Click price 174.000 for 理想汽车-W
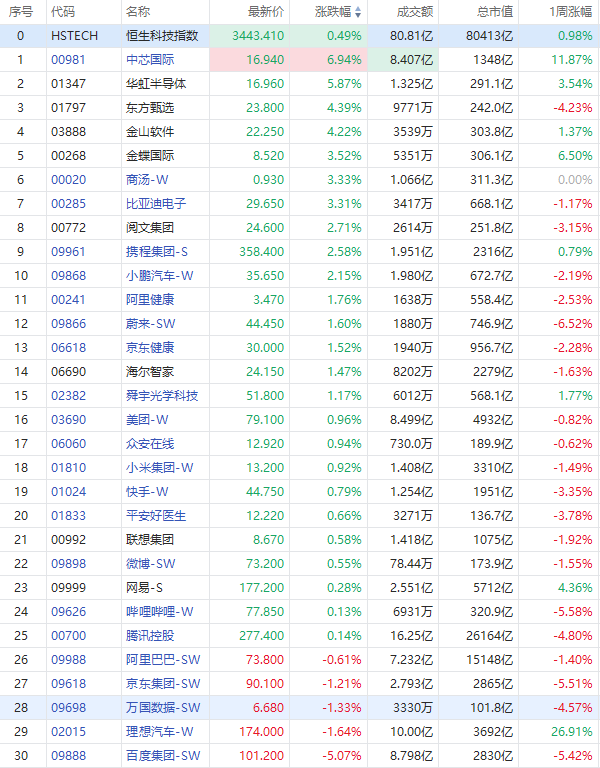The height and width of the screenshot is (768, 600). pos(262,732)
